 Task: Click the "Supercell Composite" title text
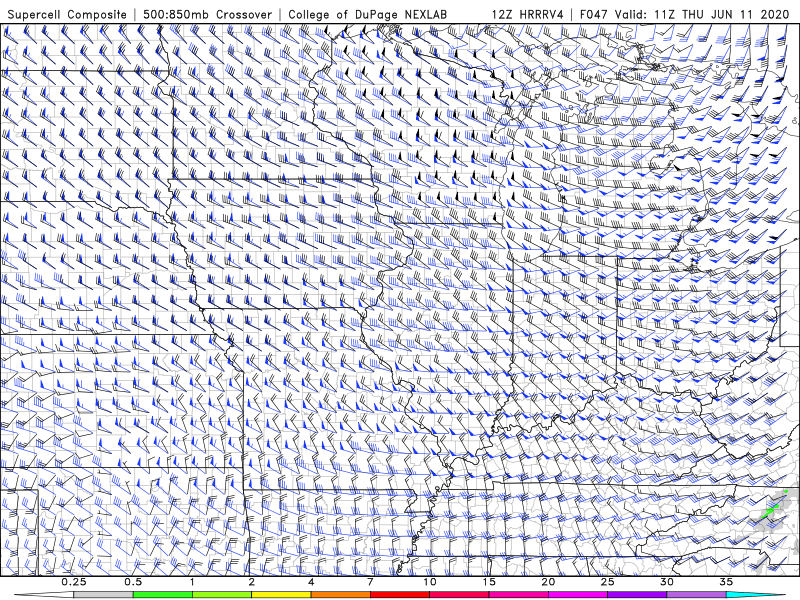[67, 14]
